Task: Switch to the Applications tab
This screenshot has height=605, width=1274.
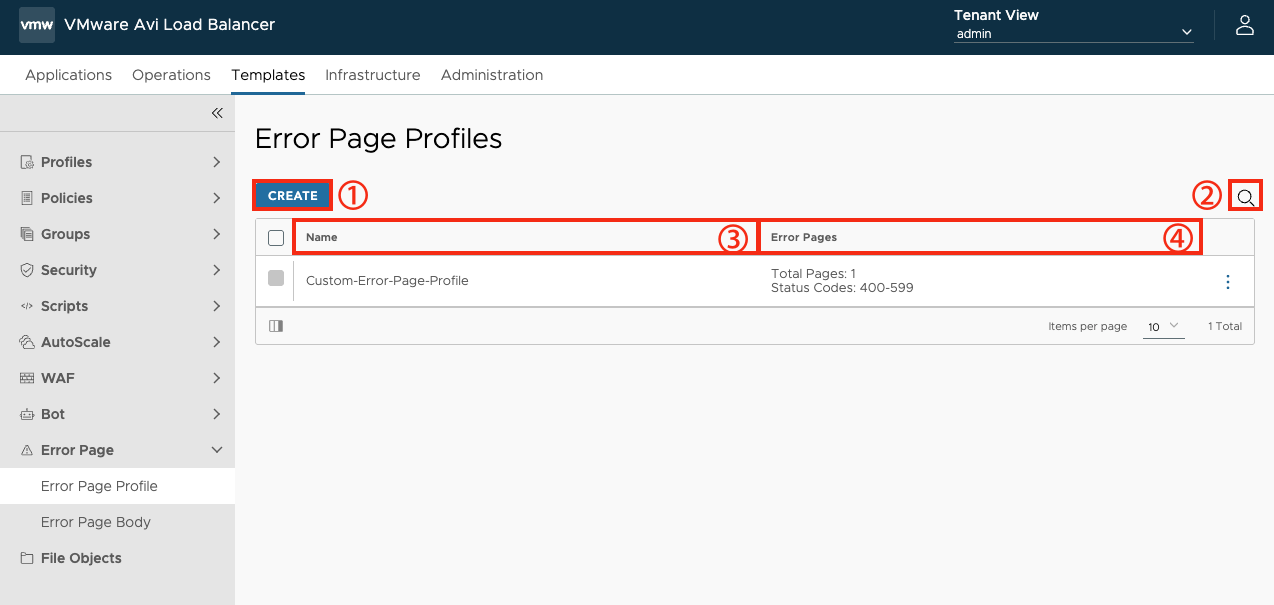Action: tap(69, 75)
